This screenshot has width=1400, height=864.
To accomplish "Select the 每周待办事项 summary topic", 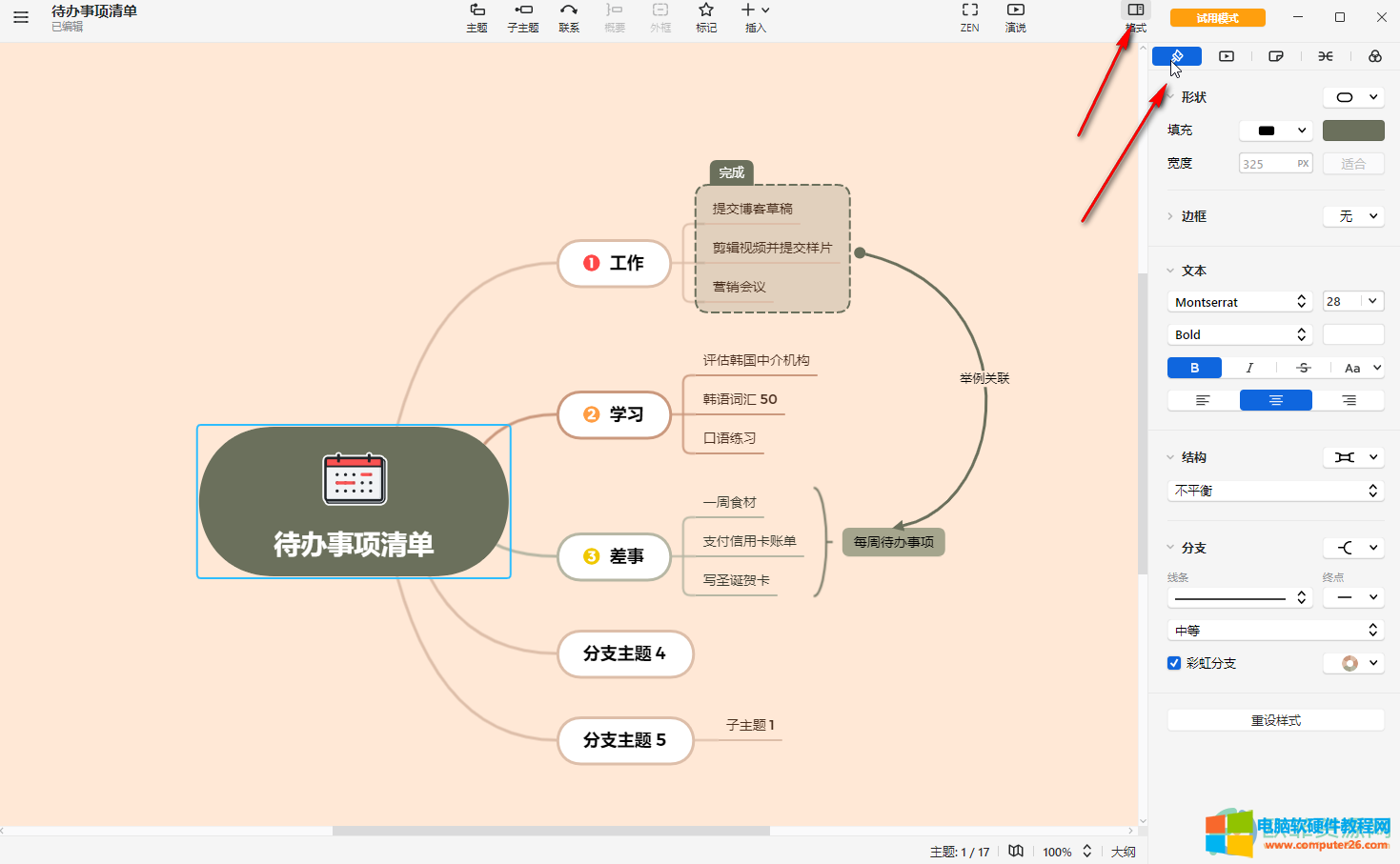I will tap(894, 542).
